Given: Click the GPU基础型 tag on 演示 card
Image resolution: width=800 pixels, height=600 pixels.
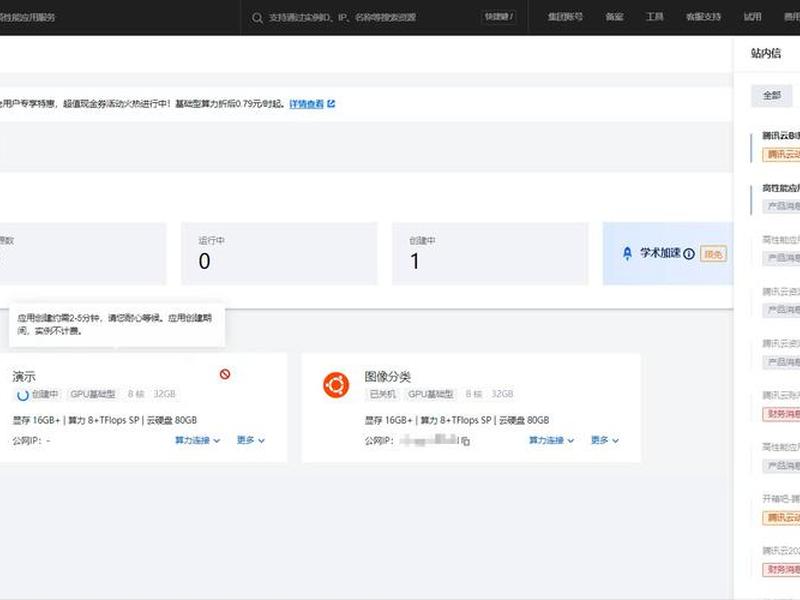Looking at the screenshot, I should (93, 394).
